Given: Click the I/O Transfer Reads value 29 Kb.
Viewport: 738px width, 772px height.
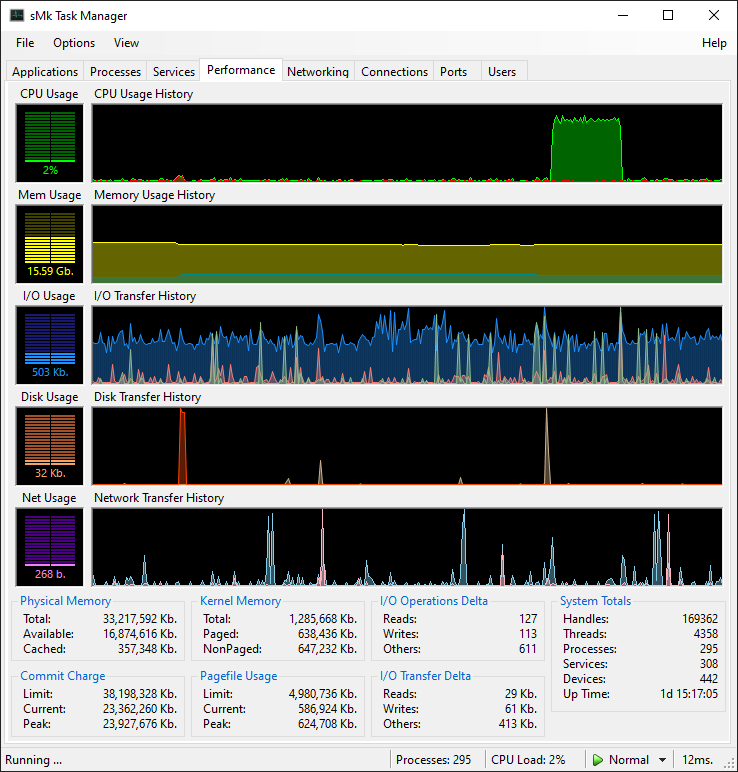Looking at the screenshot, I should (521, 694).
